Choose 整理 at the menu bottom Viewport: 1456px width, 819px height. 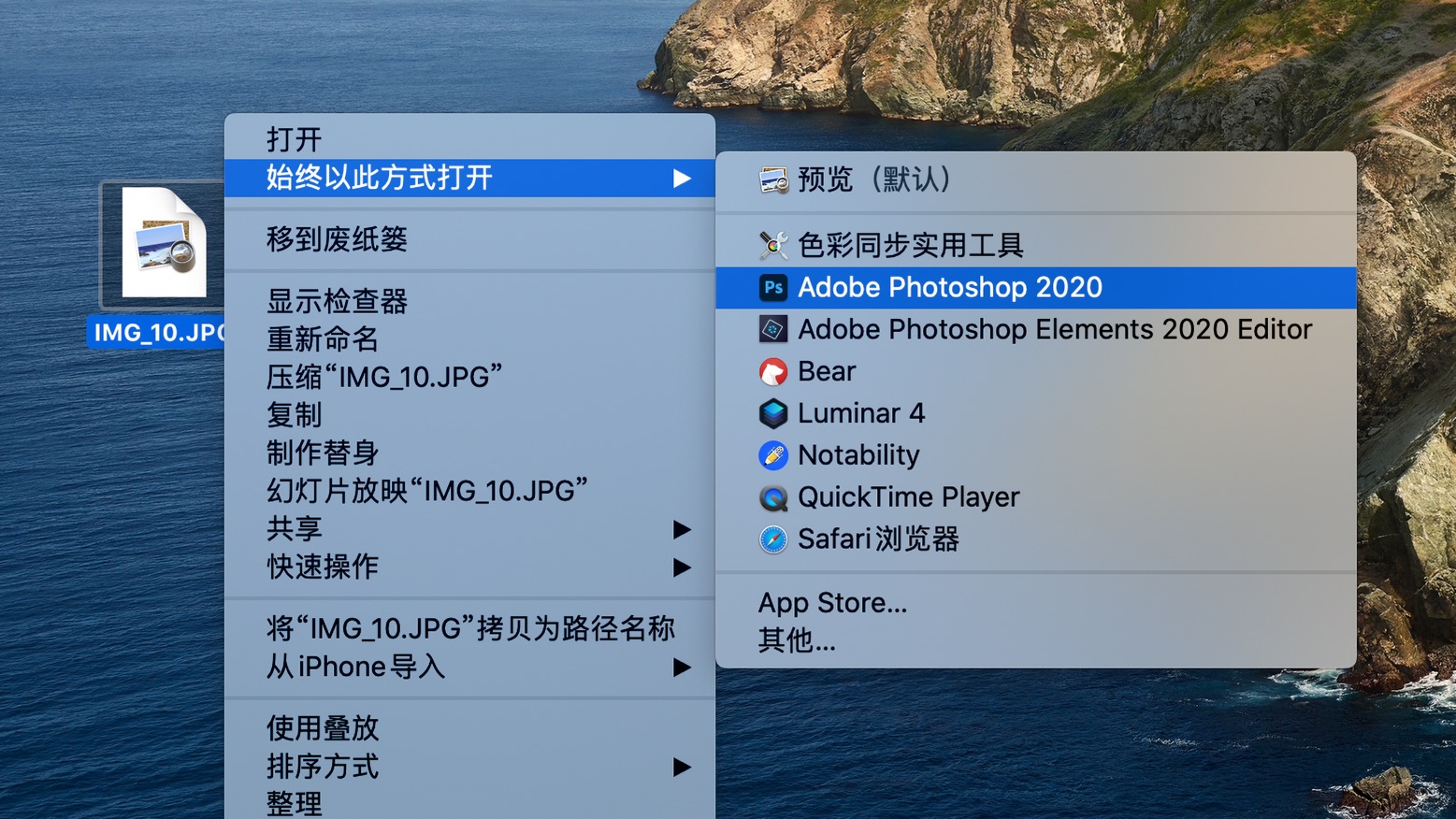coord(469,802)
